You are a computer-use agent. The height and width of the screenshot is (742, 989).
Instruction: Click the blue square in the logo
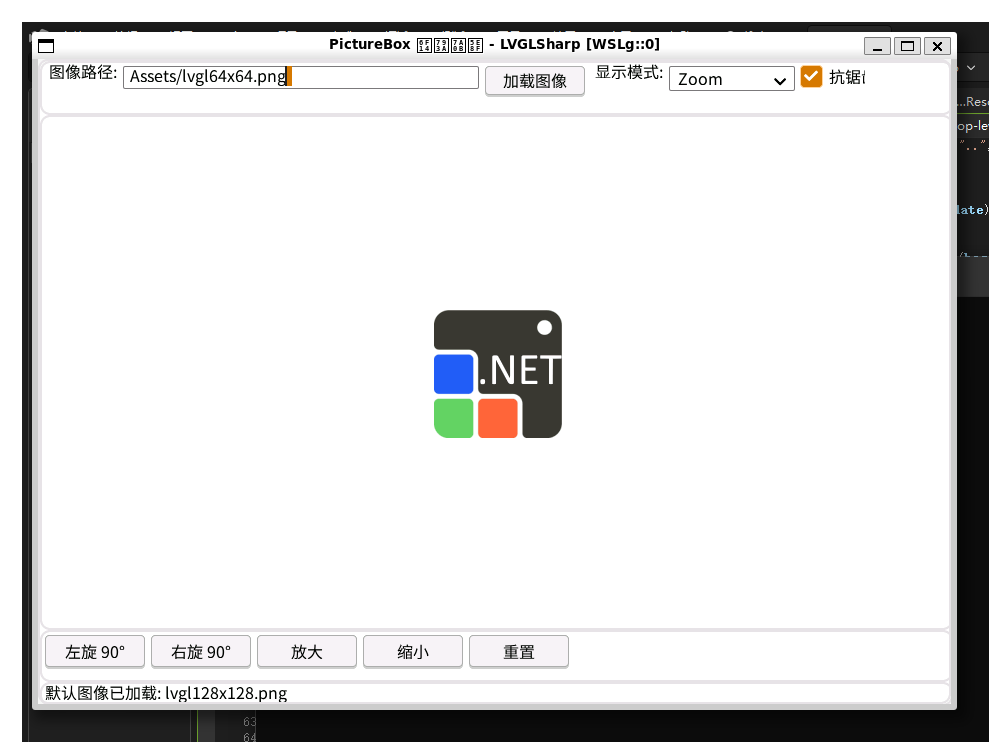[453, 374]
